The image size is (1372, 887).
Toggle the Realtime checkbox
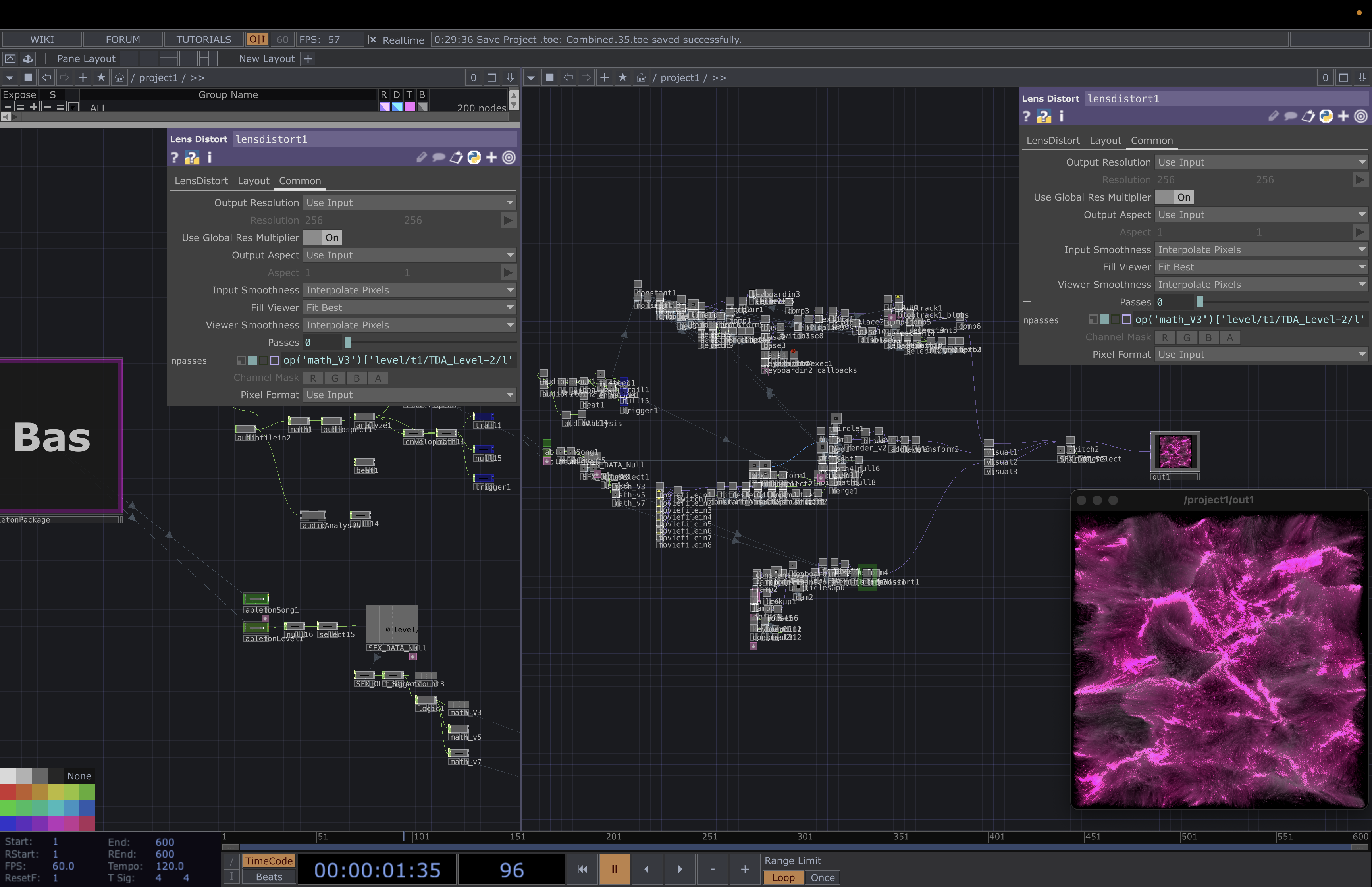point(373,40)
